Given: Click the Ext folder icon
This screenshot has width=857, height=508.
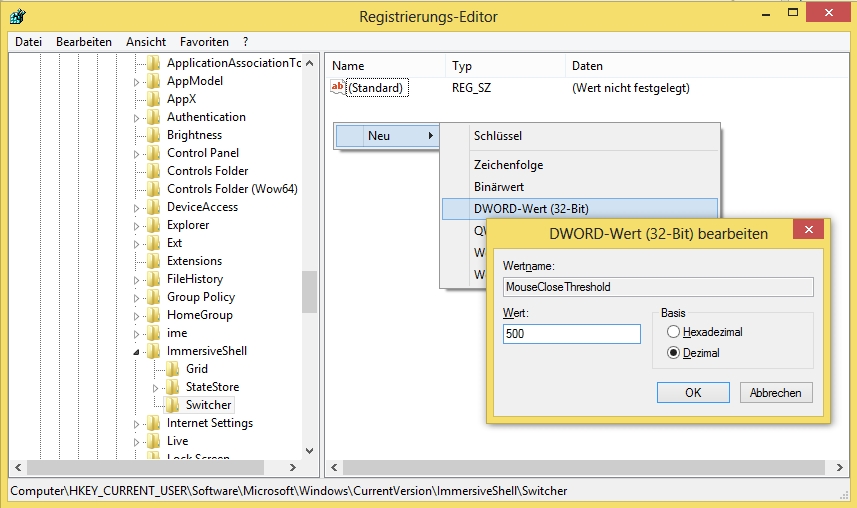Looking at the screenshot, I should click(154, 243).
